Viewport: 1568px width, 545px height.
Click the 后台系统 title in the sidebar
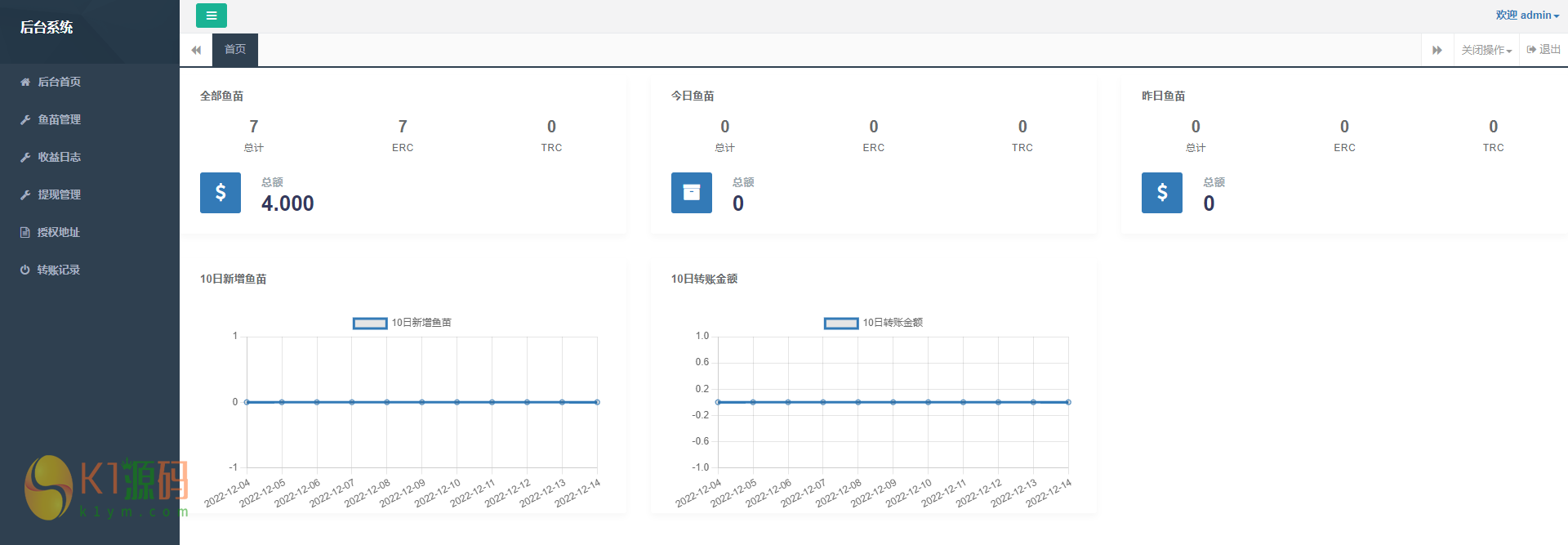(47, 28)
